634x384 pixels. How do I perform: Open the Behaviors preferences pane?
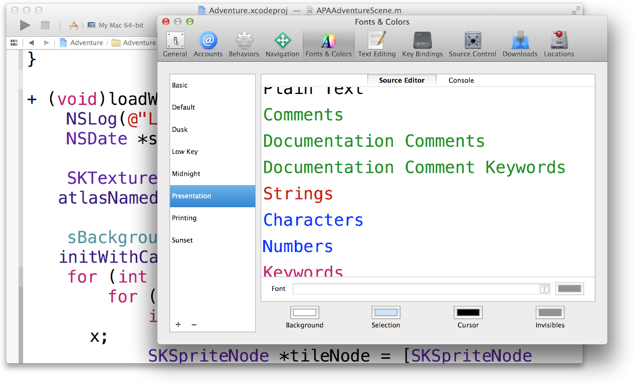pyautogui.click(x=244, y=44)
